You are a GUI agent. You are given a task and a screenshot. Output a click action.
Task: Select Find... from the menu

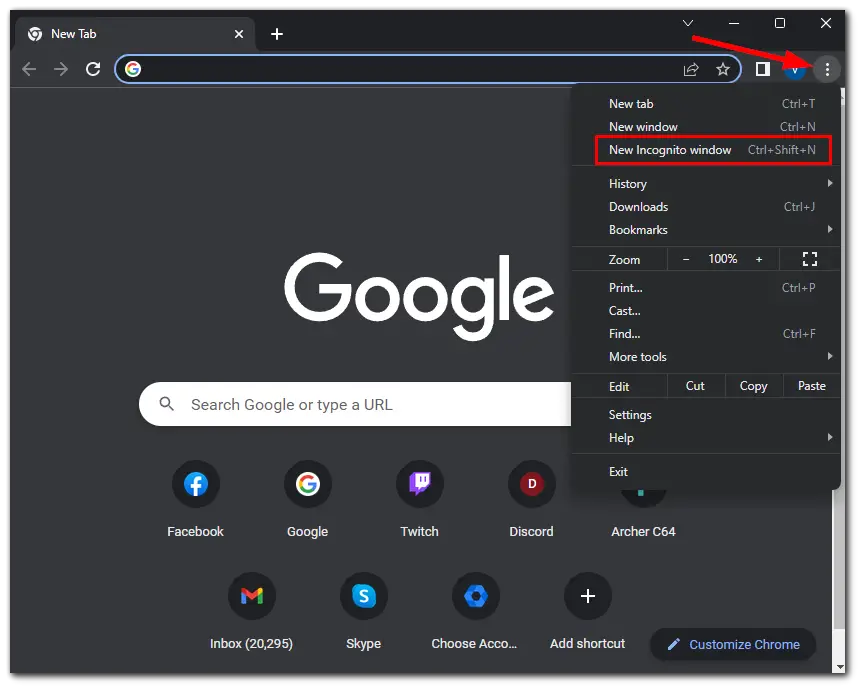tap(706, 334)
